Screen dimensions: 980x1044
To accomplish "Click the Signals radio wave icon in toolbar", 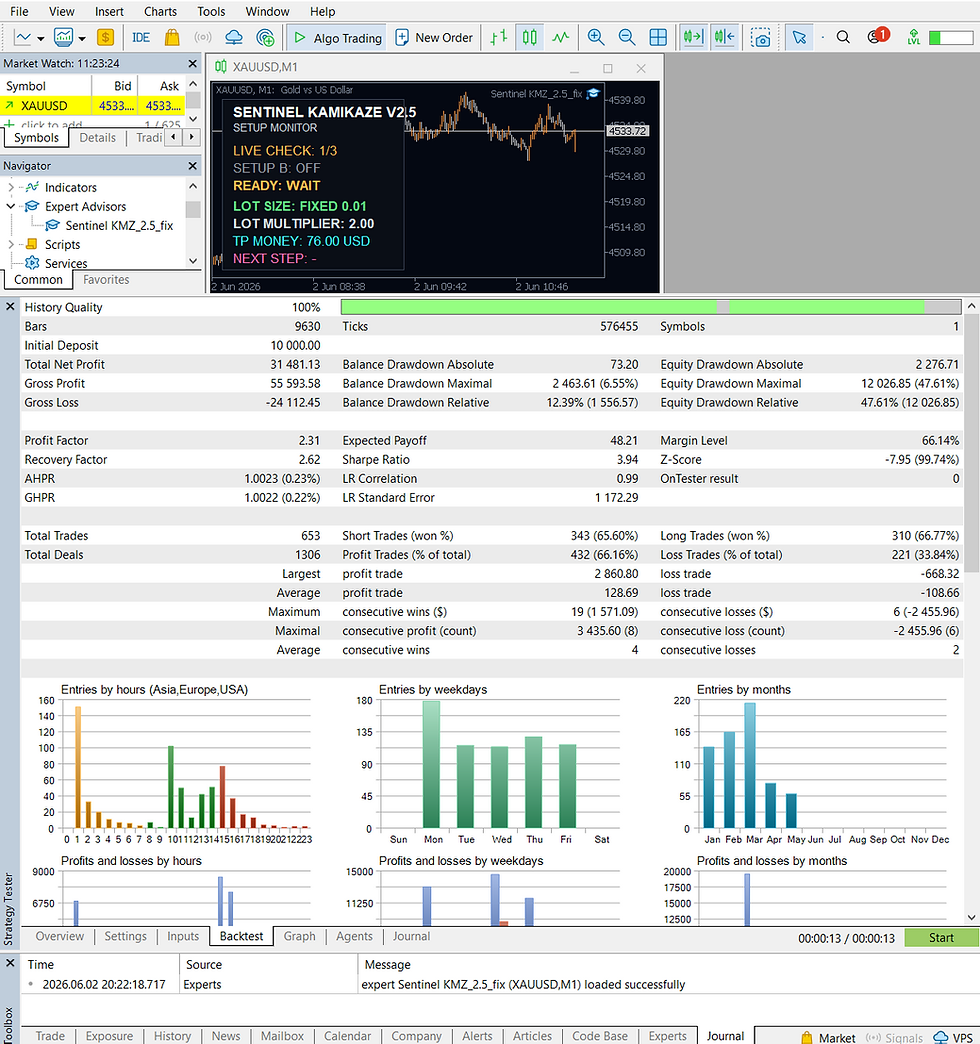I will [203, 37].
